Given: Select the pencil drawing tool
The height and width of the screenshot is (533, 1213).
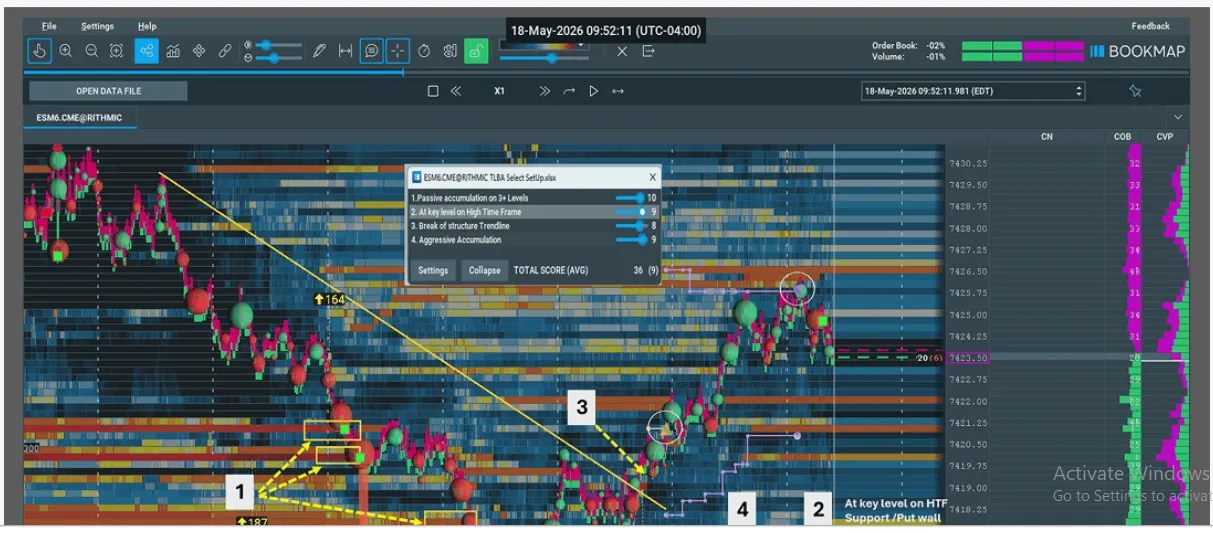Looking at the screenshot, I should coord(319,51).
